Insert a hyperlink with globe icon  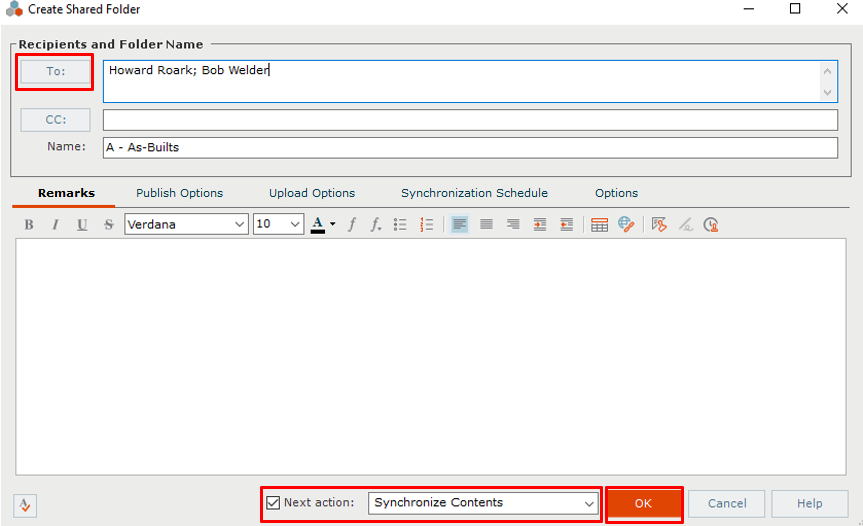(x=626, y=224)
